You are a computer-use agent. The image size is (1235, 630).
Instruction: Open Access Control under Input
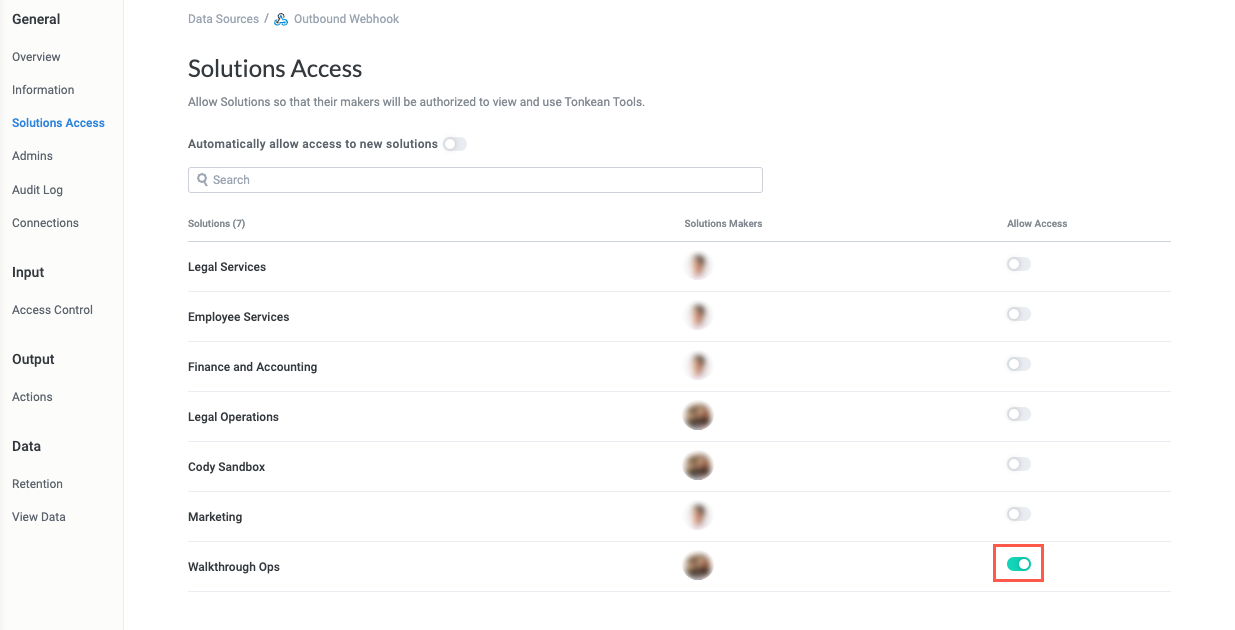point(52,309)
